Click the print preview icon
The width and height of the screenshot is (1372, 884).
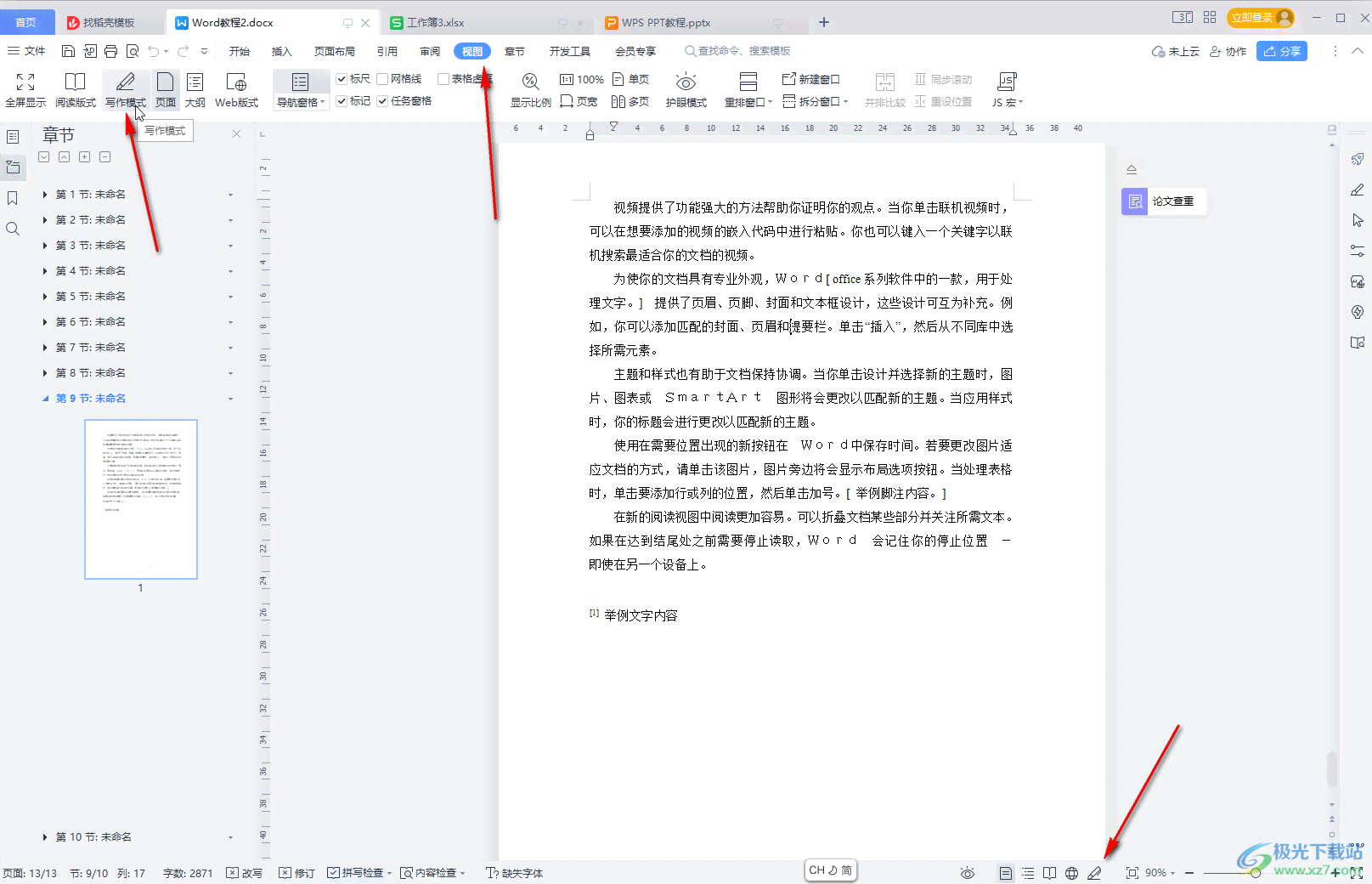click(133, 51)
